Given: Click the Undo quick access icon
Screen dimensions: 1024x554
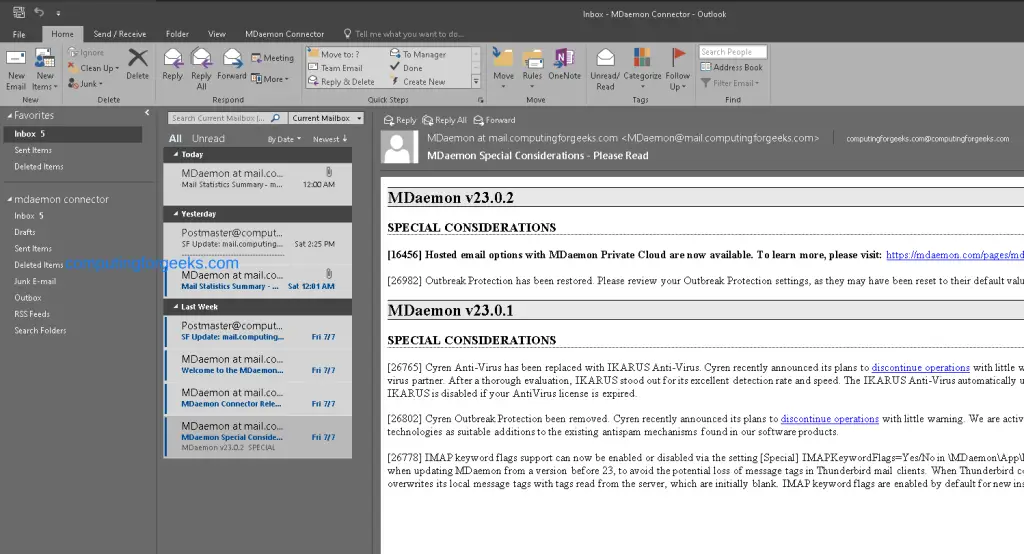Looking at the screenshot, I should tap(39, 12).
